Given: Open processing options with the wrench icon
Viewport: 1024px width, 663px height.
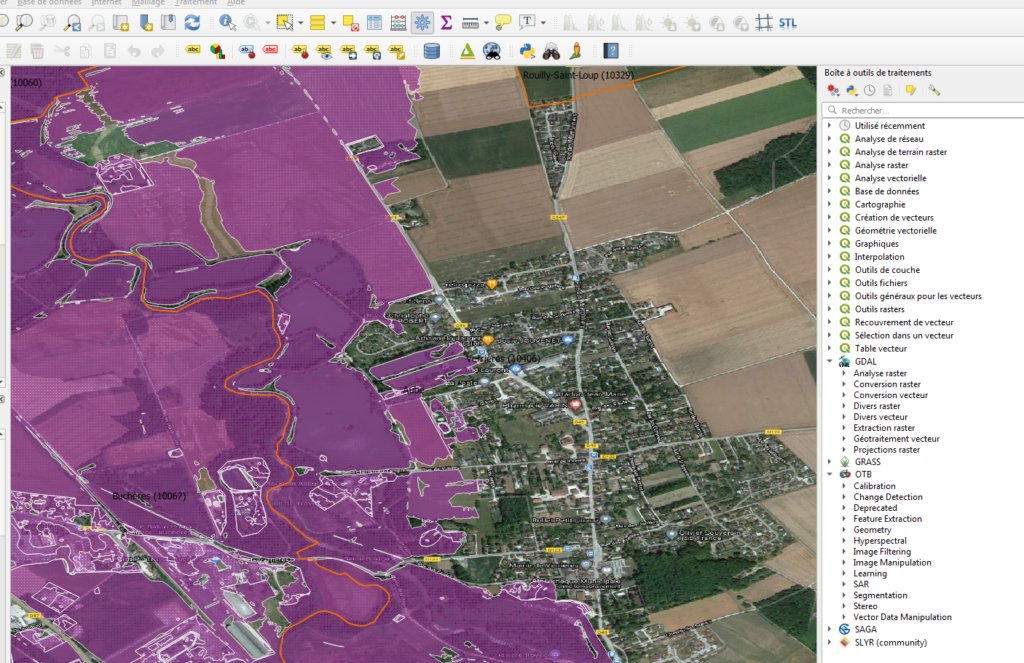Looking at the screenshot, I should click(935, 90).
